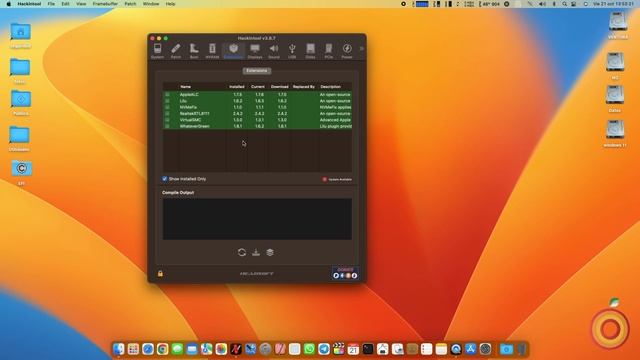640x360 pixels.
Task: Open App Store from the Dock
Action: click(x=471, y=349)
